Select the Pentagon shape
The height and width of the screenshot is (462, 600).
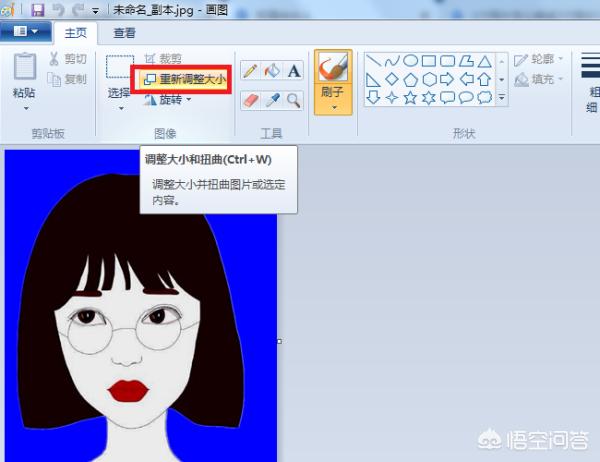[411, 79]
